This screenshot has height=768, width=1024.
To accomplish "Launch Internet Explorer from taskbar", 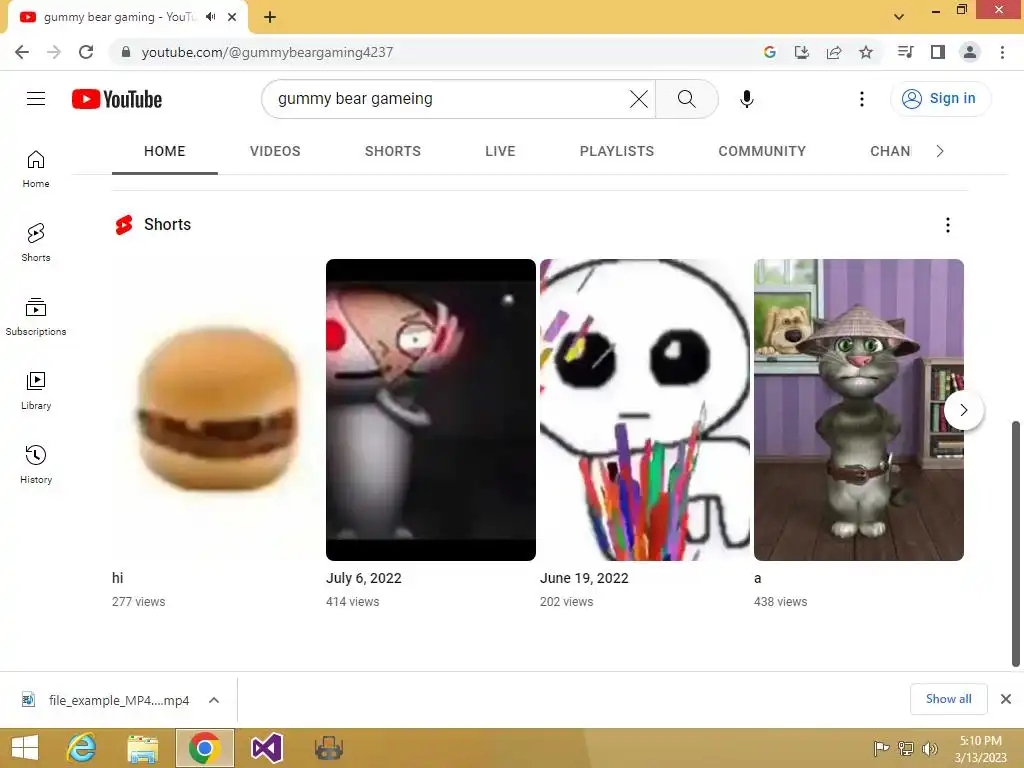I will tap(81, 748).
